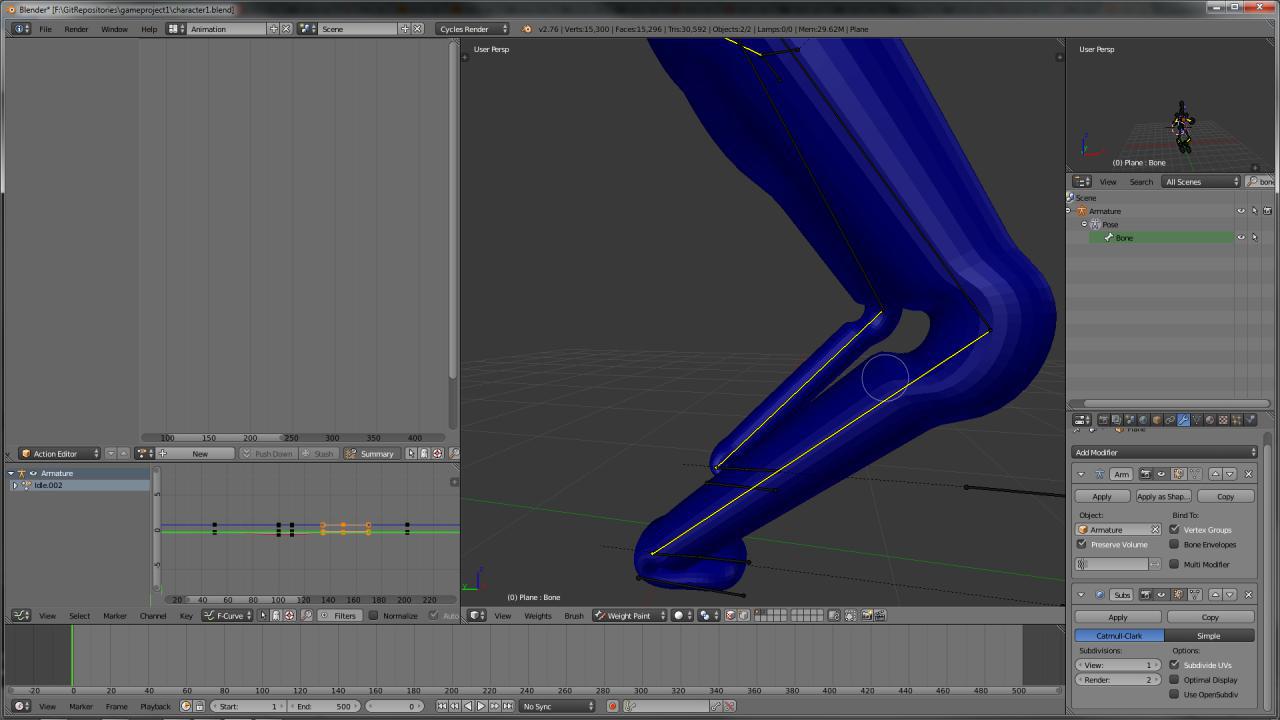Open the Weight Paint mode dropdown
Screen dimensions: 1280x720
click(629, 615)
